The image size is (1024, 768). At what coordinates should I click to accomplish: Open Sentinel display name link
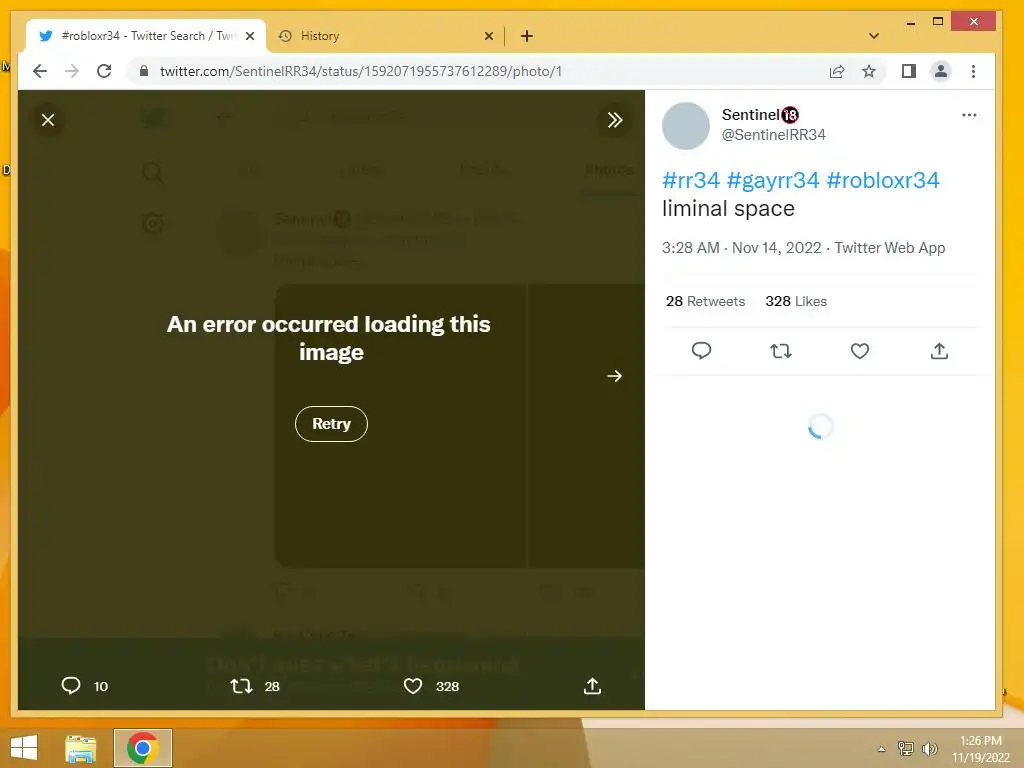click(x=760, y=114)
